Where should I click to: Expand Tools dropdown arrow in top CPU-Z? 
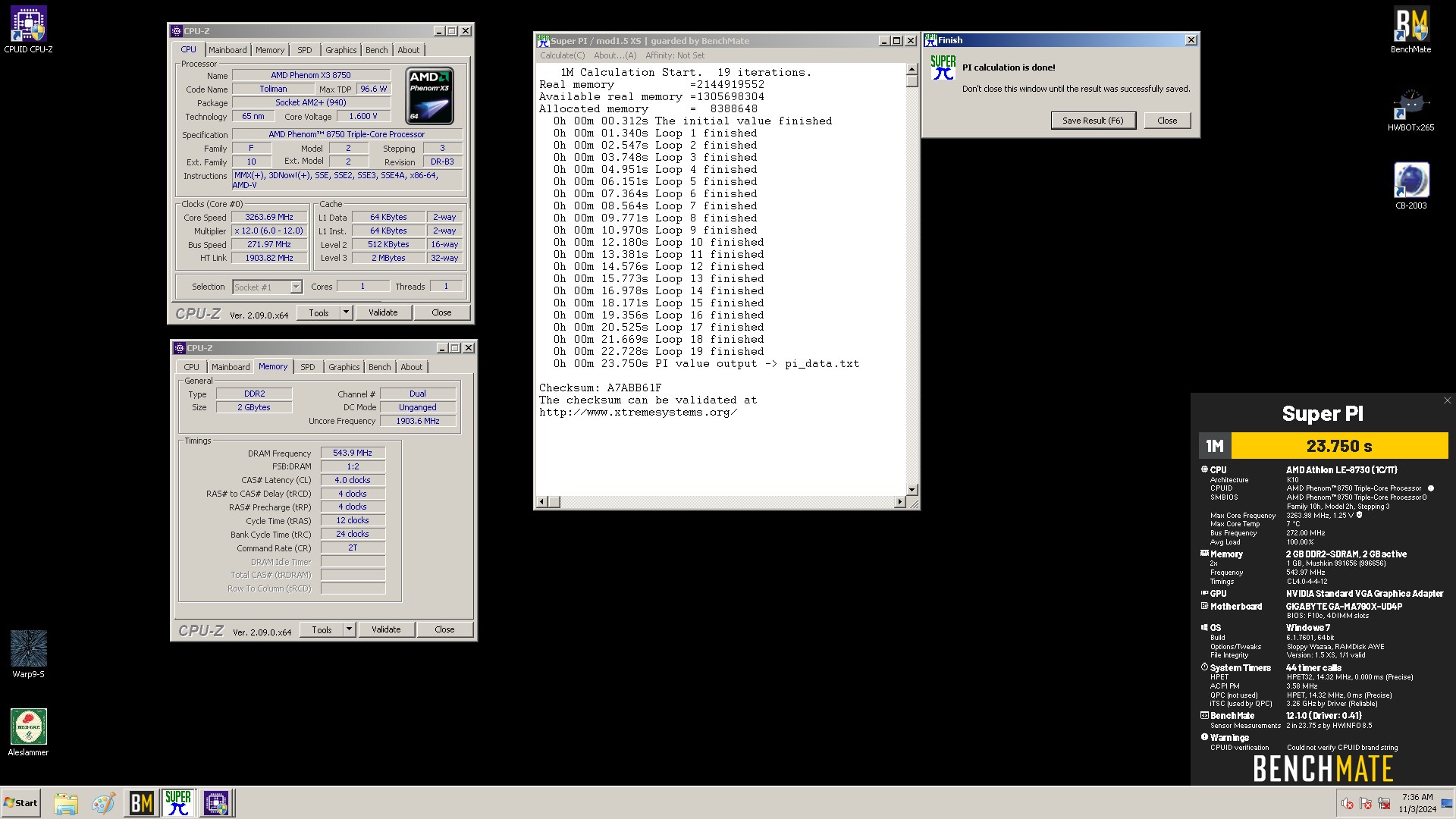tap(346, 312)
